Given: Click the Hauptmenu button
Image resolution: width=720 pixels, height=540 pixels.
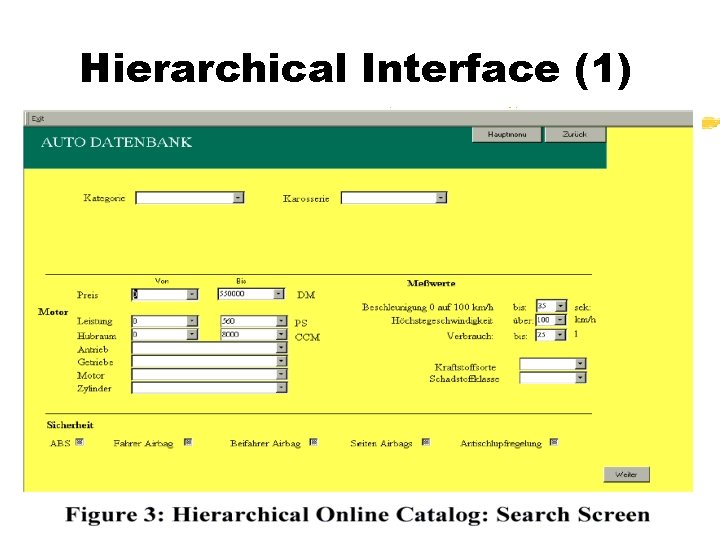Looking at the screenshot, I should click(x=506, y=135).
